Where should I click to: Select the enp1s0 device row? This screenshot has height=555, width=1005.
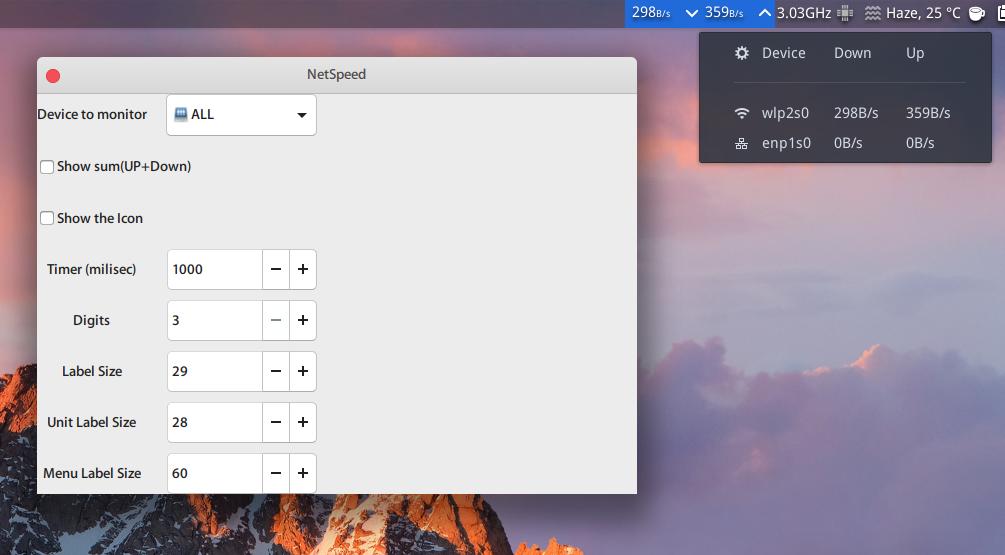[845, 143]
